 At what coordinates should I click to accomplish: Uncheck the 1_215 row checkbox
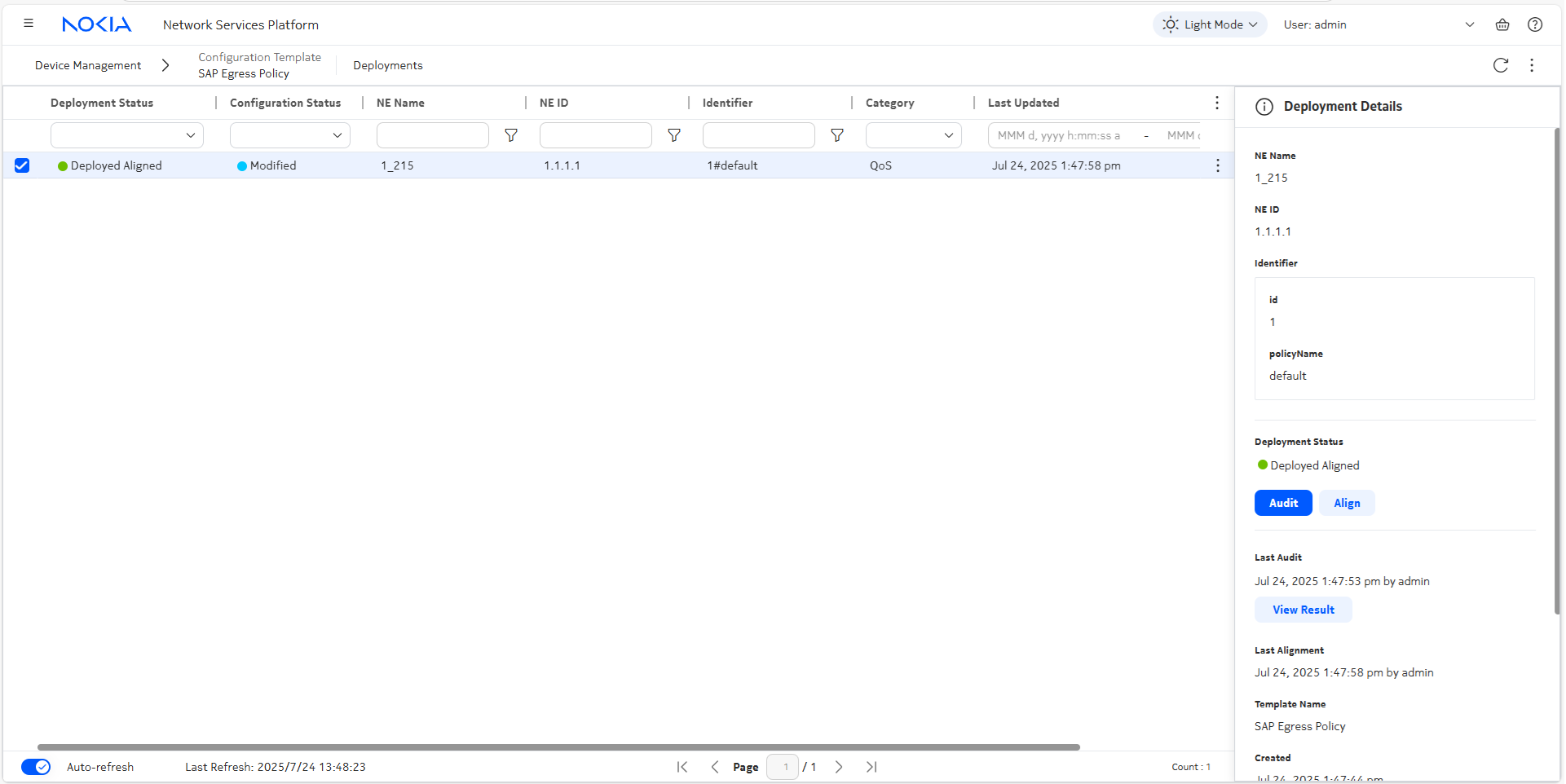(x=22, y=165)
